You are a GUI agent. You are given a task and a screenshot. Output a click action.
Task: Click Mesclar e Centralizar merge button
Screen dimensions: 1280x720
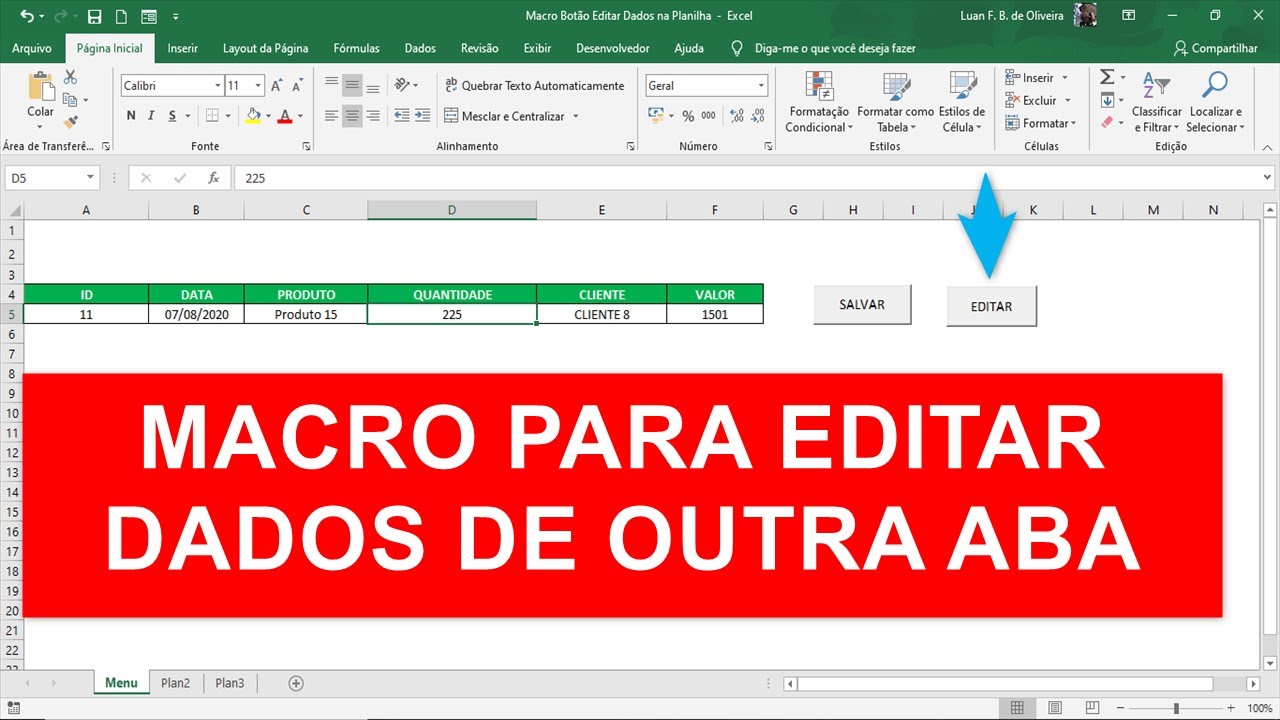point(505,116)
